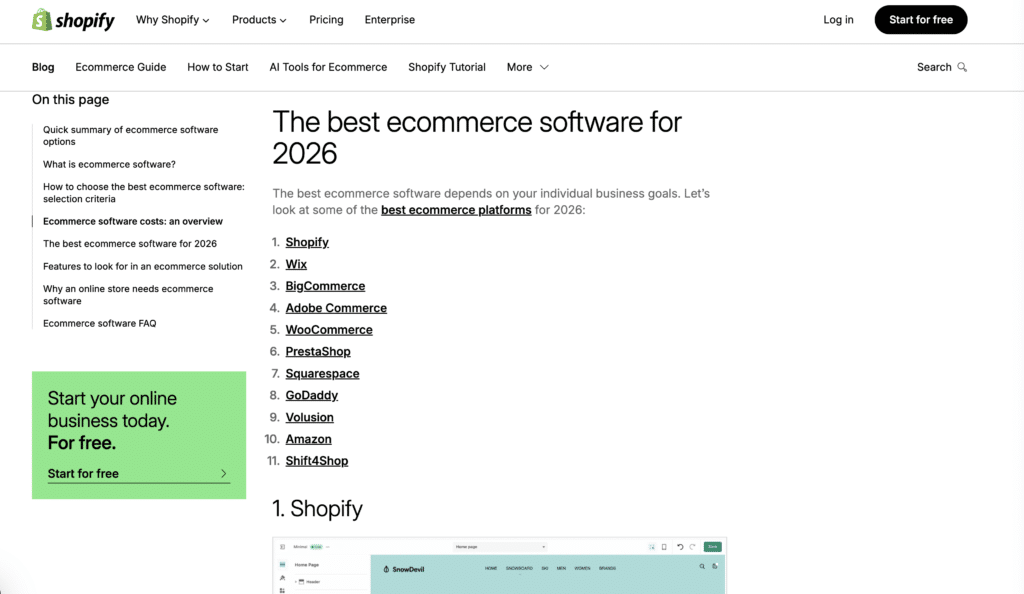
Task: Click the Shift4Shop list link
Action: tap(317, 461)
